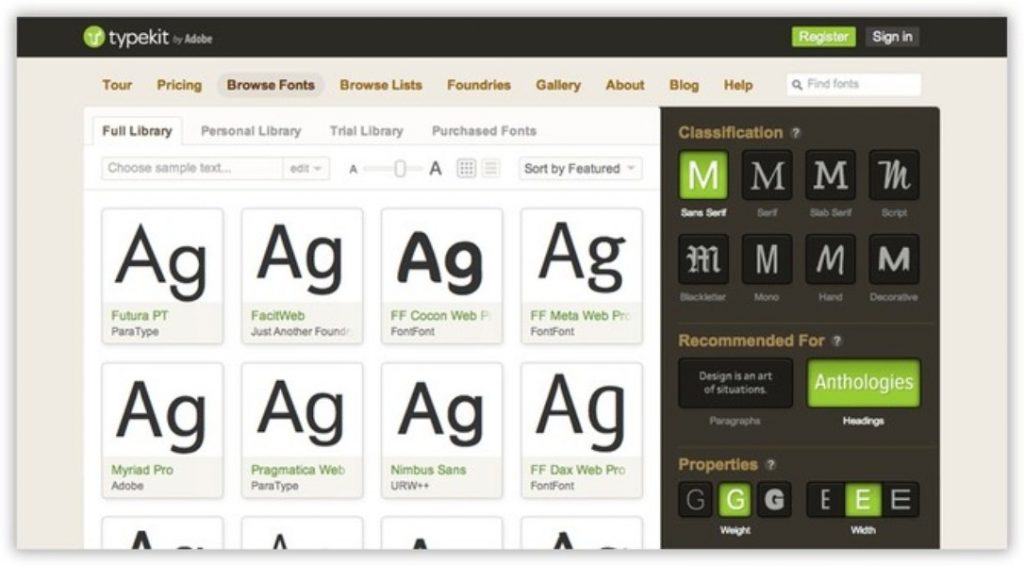Viewport: 1024px width, 566px height.
Task: Open the Pragmatica Web font card
Action: 302,431
